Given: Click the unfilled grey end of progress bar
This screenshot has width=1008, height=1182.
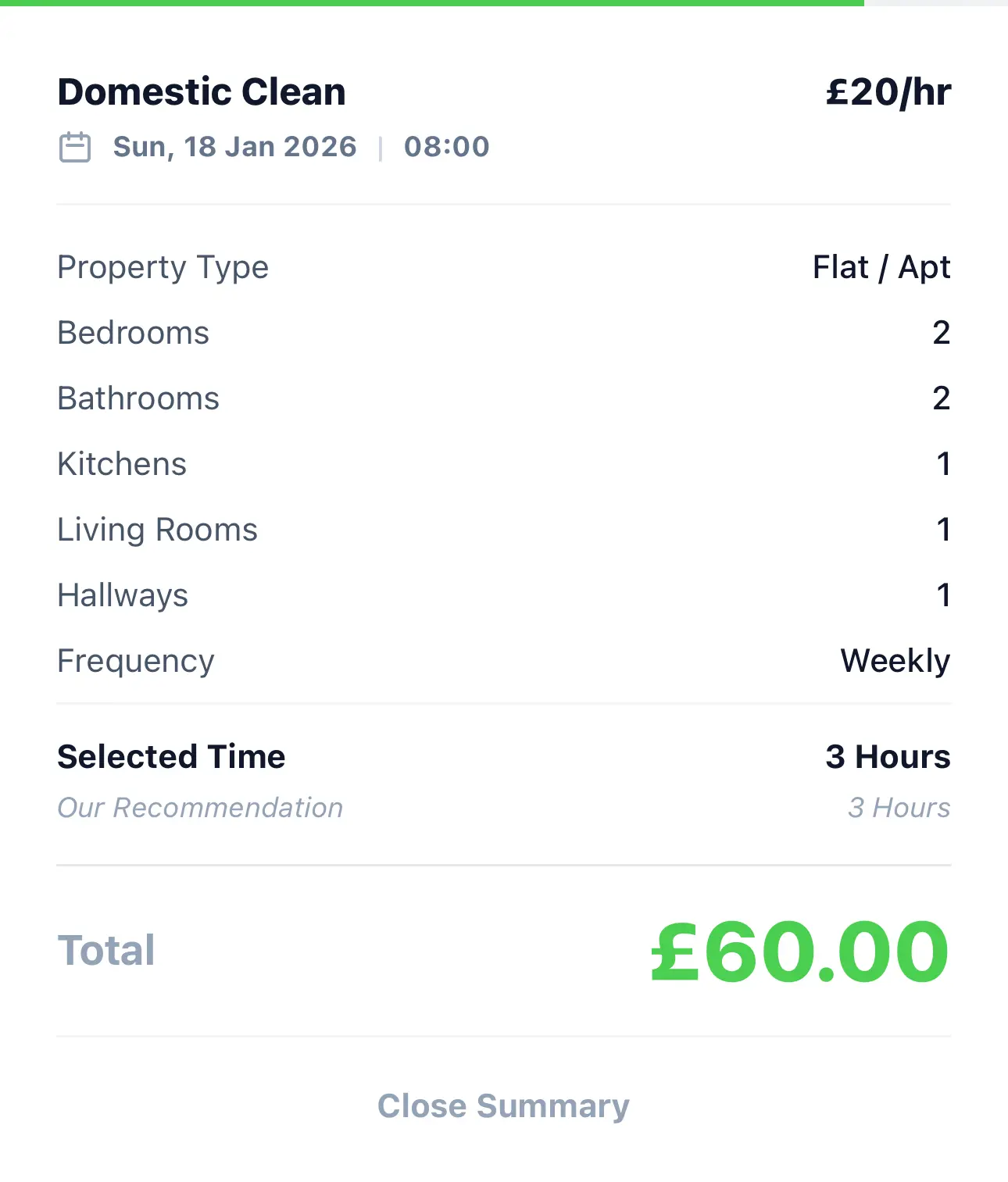Looking at the screenshot, I should point(935,3).
